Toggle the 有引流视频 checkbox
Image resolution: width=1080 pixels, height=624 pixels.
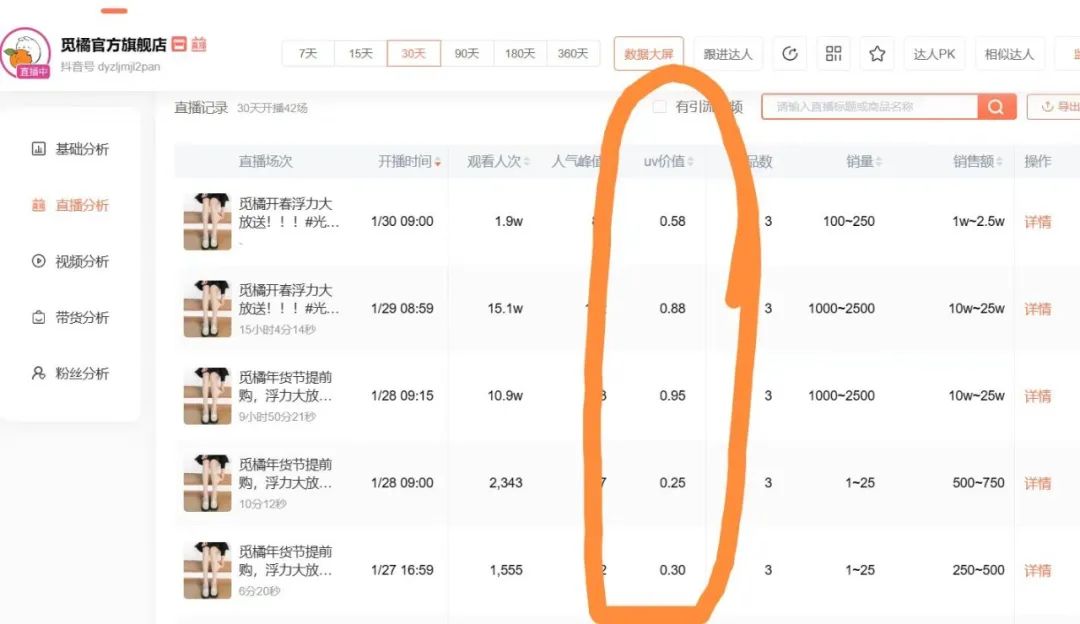click(659, 107)
